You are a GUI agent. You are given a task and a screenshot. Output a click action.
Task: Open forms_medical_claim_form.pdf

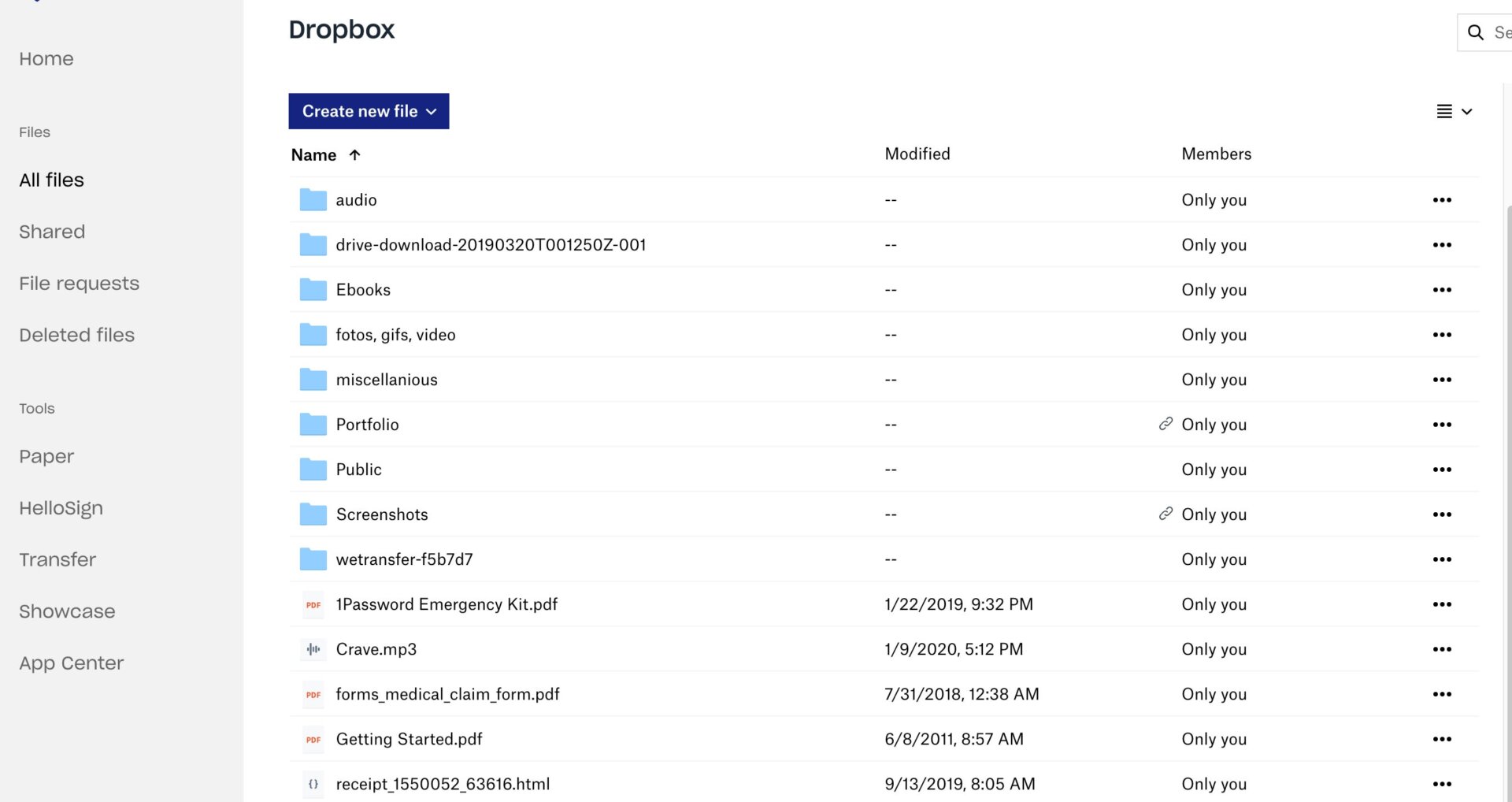(x=447, y=694)
